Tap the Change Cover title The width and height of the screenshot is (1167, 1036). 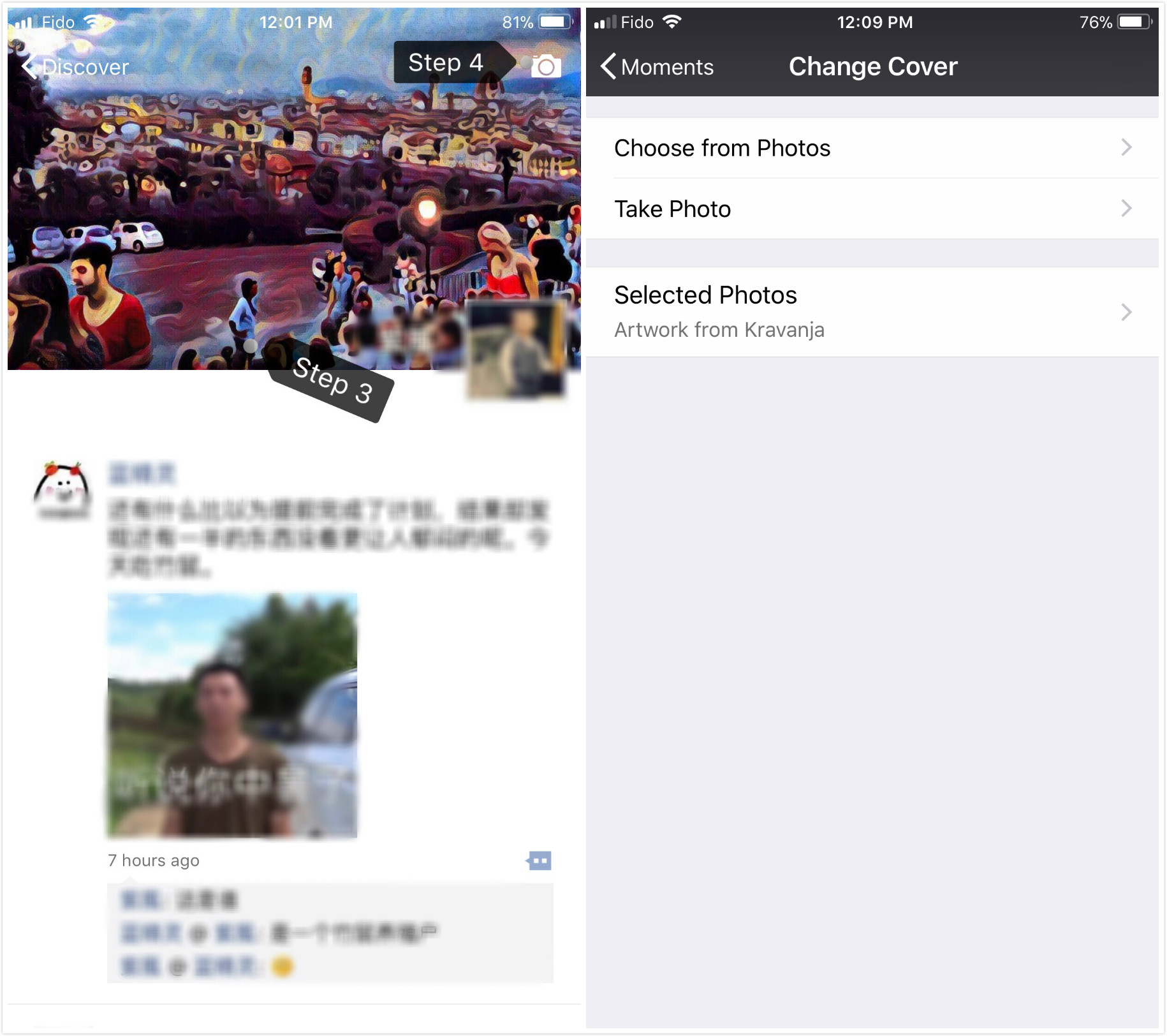[873, 66]
